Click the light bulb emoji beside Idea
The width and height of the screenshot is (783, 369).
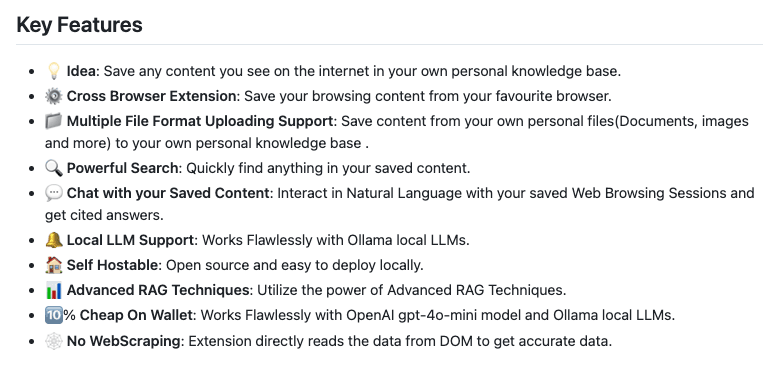click(x=53, y=71)
